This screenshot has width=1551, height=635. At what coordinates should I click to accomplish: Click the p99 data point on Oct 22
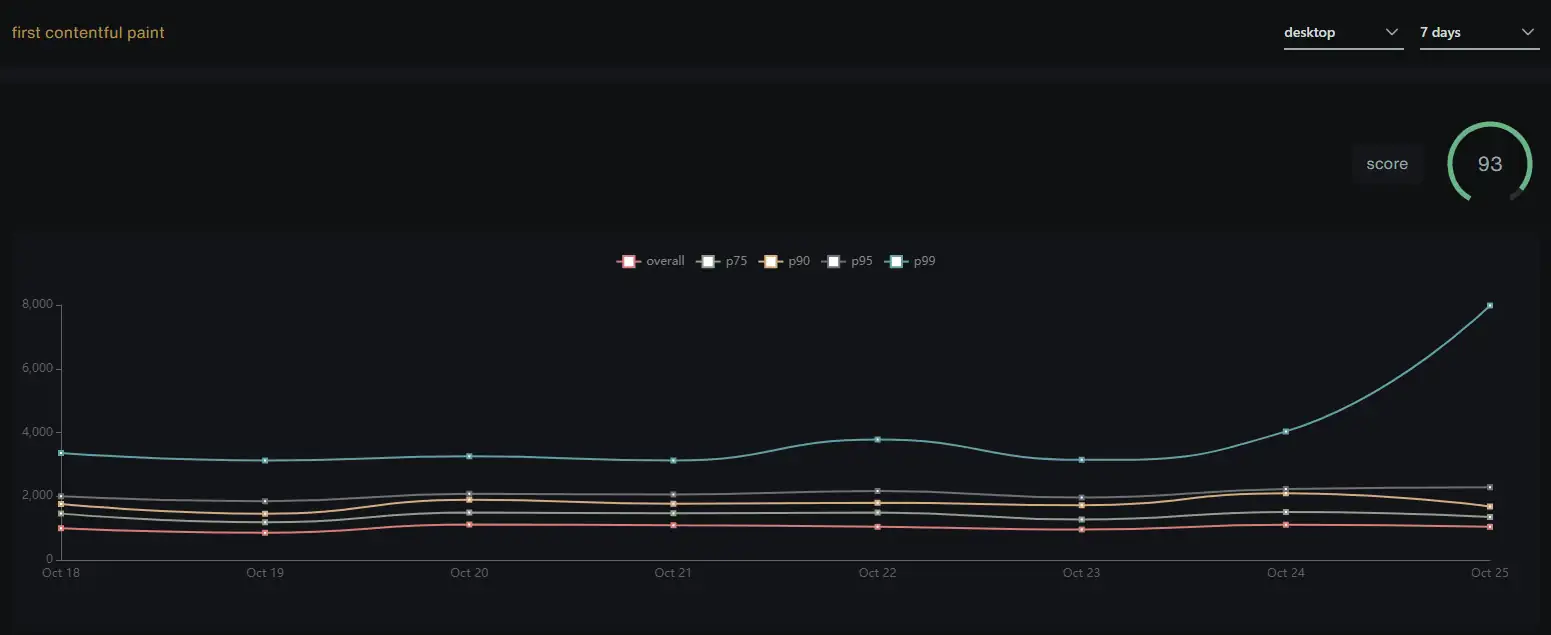coord(877,439)
